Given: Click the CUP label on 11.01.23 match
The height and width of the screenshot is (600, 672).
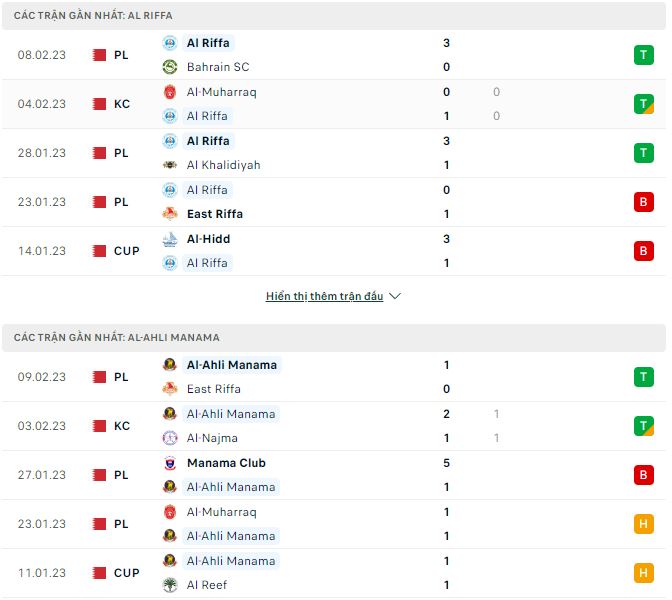Looking at the screenshot, I should click(127, 573).
